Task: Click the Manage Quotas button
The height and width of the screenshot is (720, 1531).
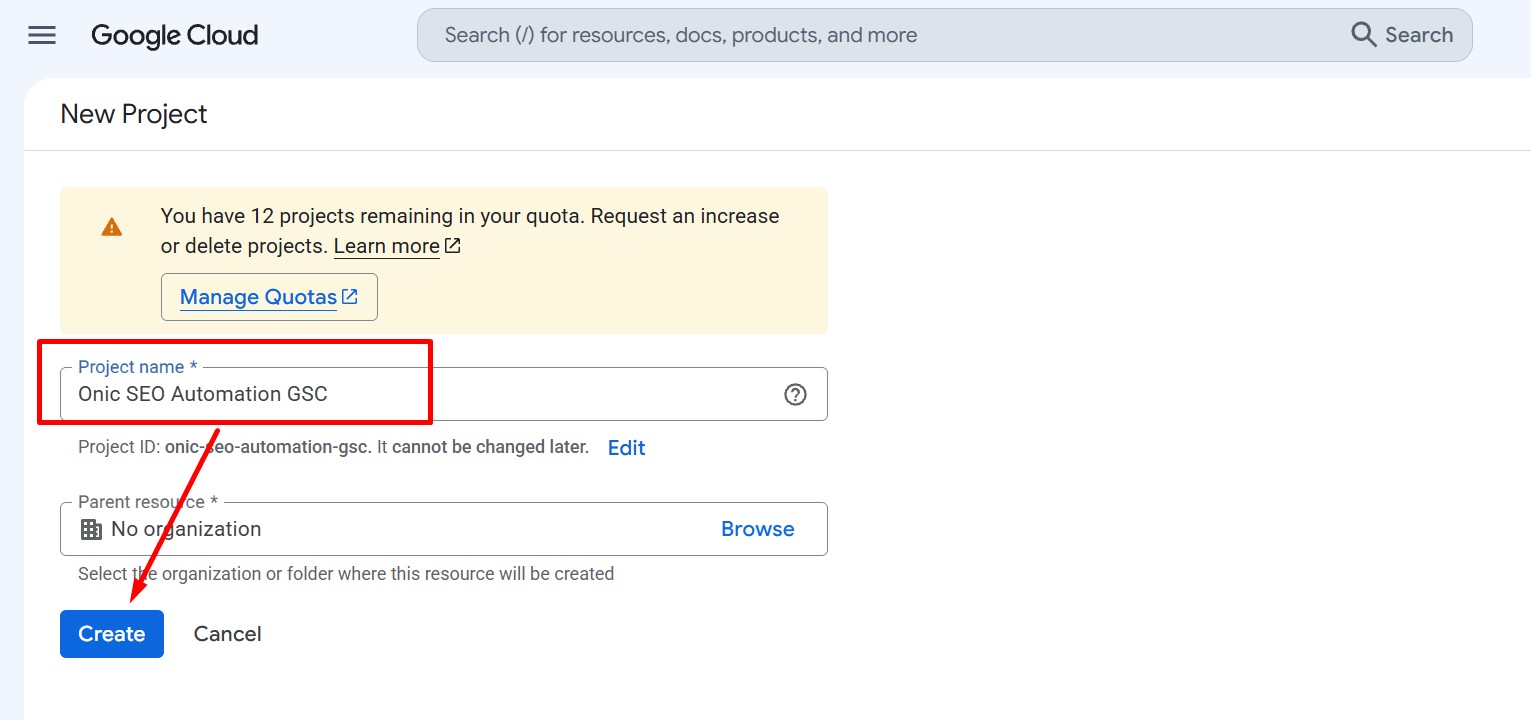Action: pos(269,297)
